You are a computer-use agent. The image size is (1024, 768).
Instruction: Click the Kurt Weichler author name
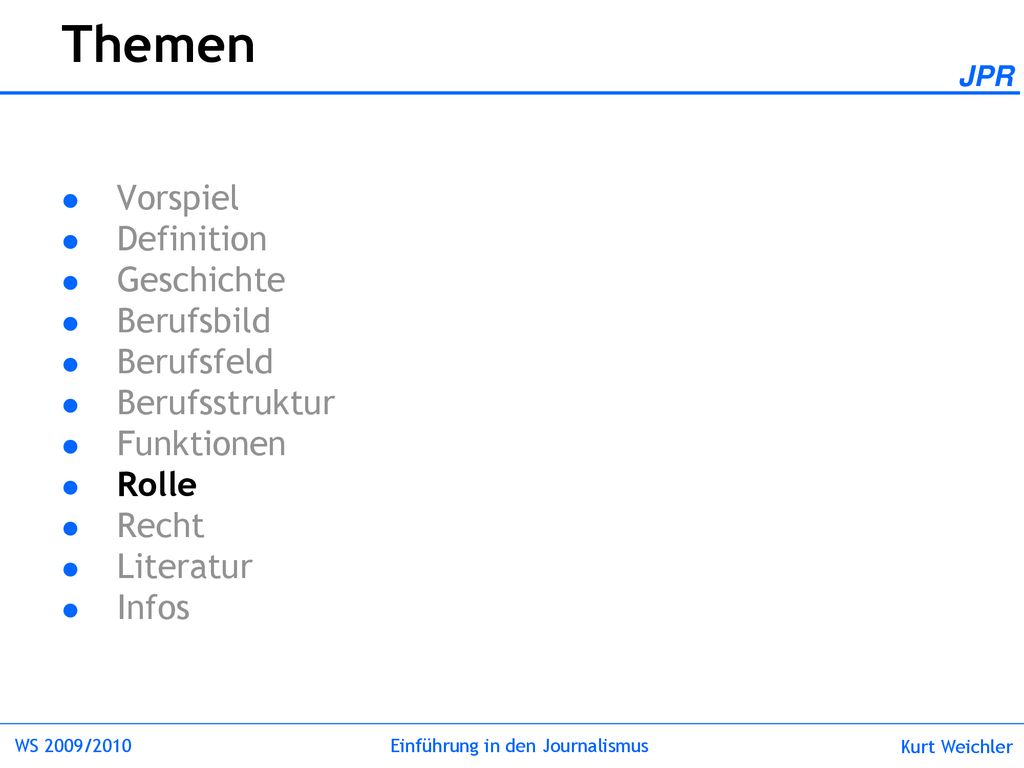pos(957,746)
